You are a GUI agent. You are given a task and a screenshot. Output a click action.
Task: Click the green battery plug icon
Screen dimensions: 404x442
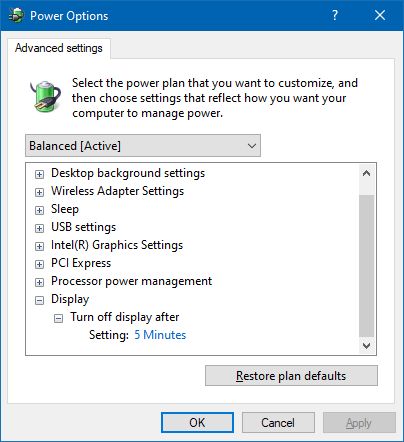[46, 96]
